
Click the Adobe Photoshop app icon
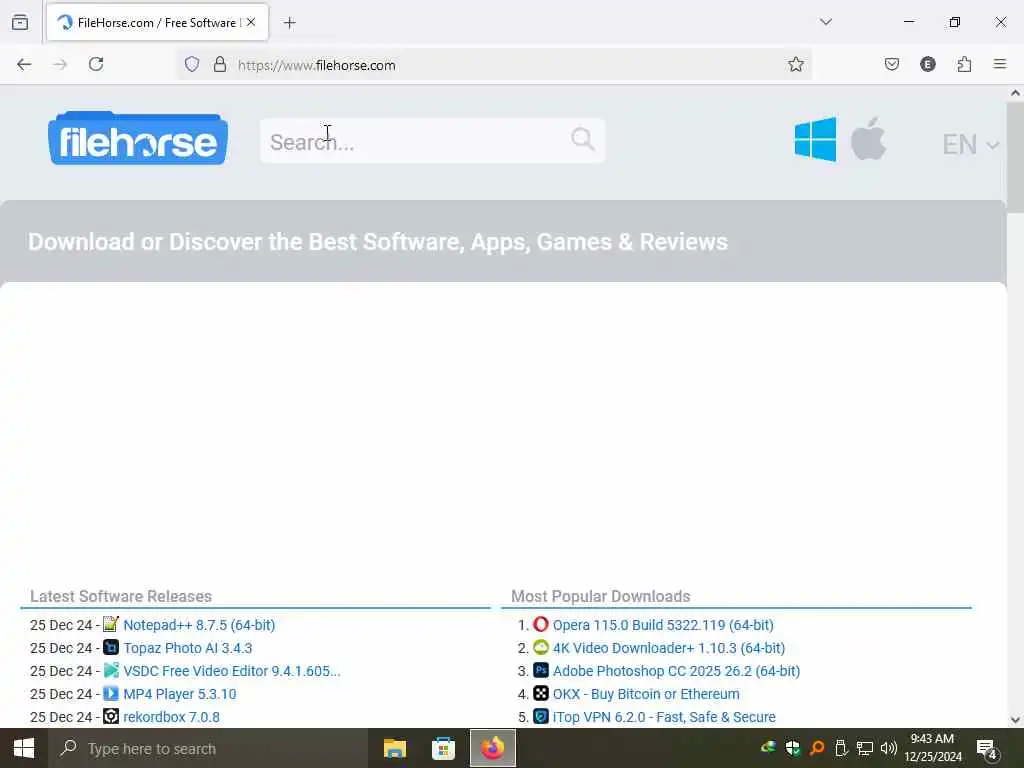(541, 670)
